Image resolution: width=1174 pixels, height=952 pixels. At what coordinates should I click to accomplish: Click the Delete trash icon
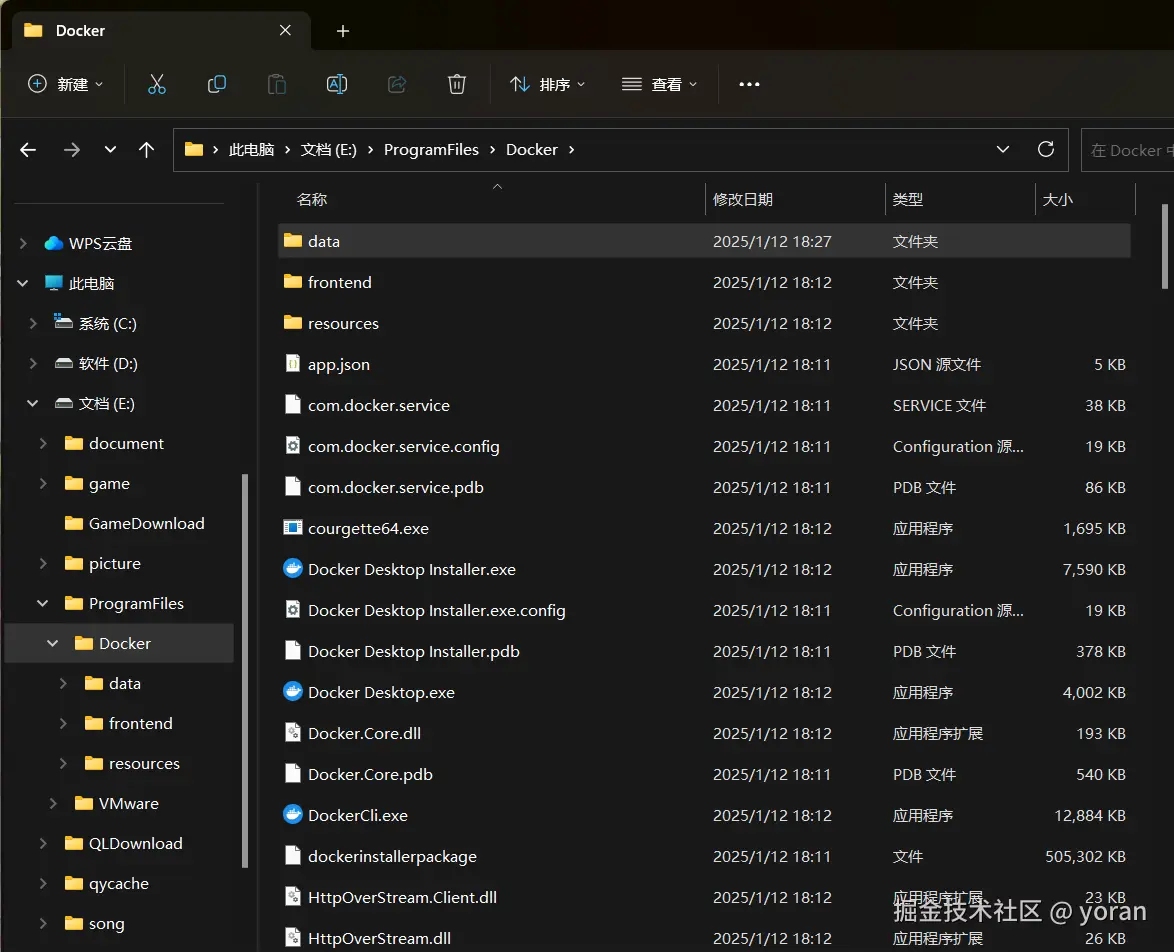click(457, 85)
